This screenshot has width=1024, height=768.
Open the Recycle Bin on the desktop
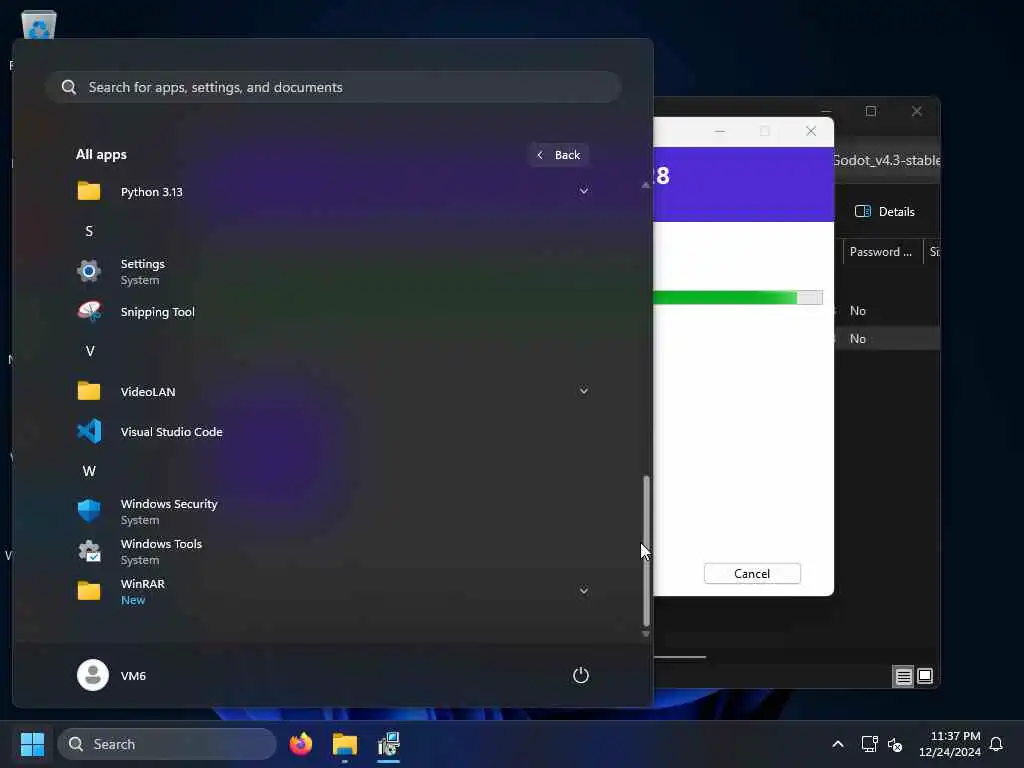click(39, 25)
